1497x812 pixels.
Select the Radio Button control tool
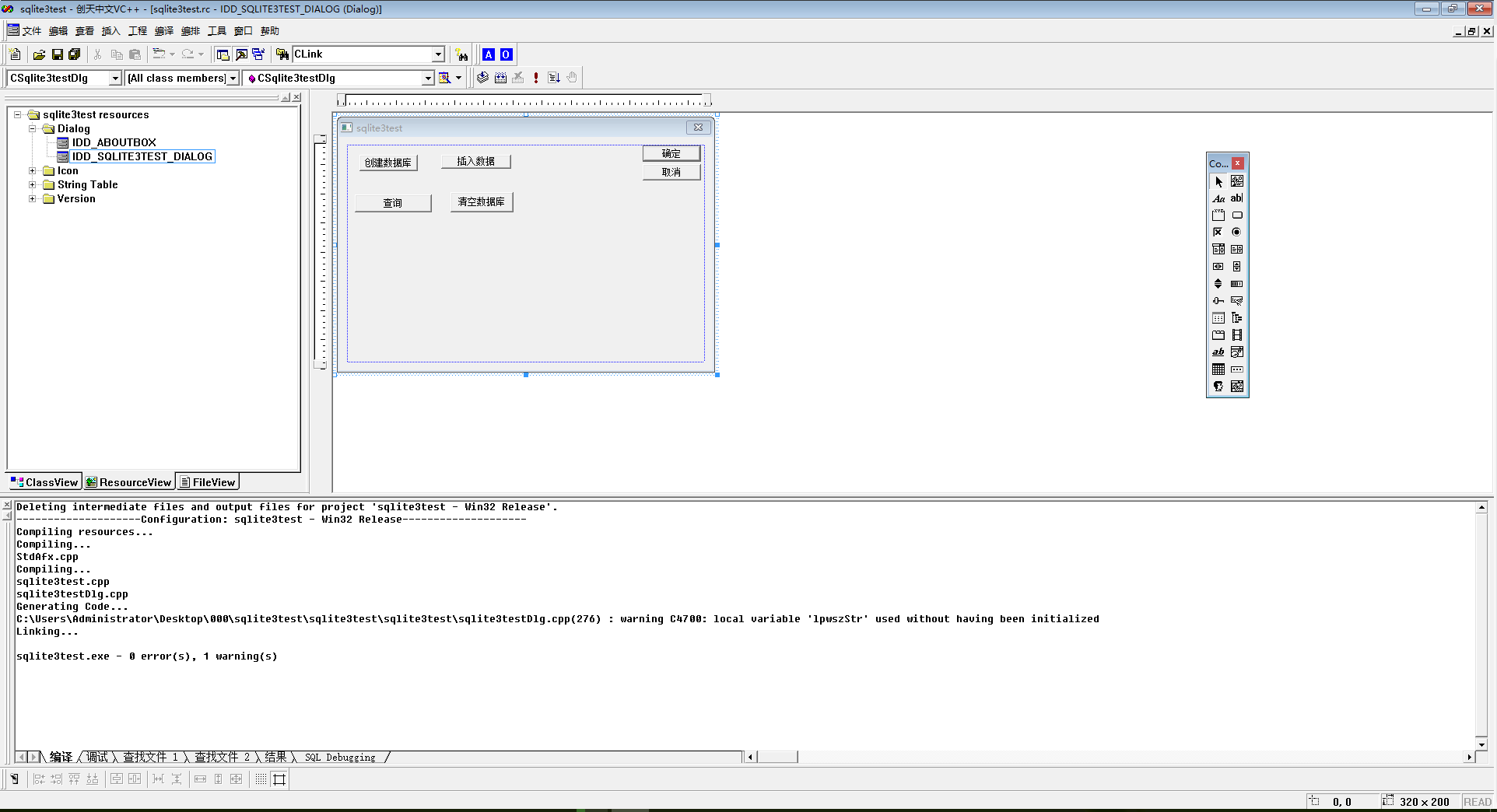(x=1237, y=233)
